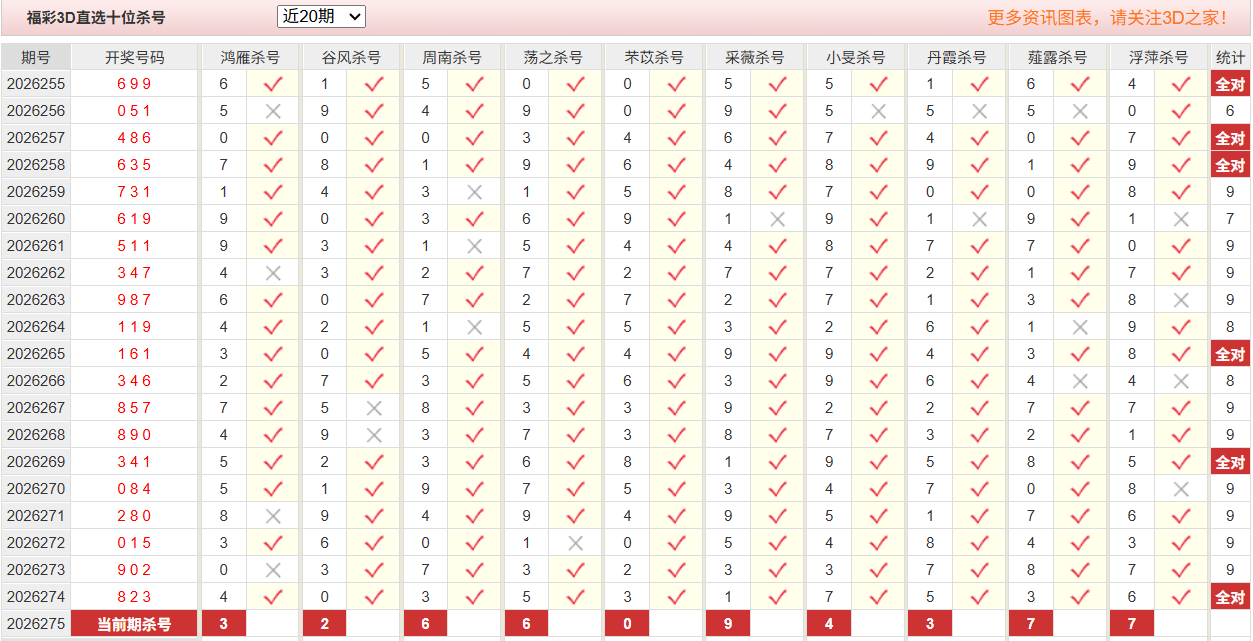The image size is (1253, 641).
Task: Select the 荡之杀号 column header
Action: click(x=553, y=57)
